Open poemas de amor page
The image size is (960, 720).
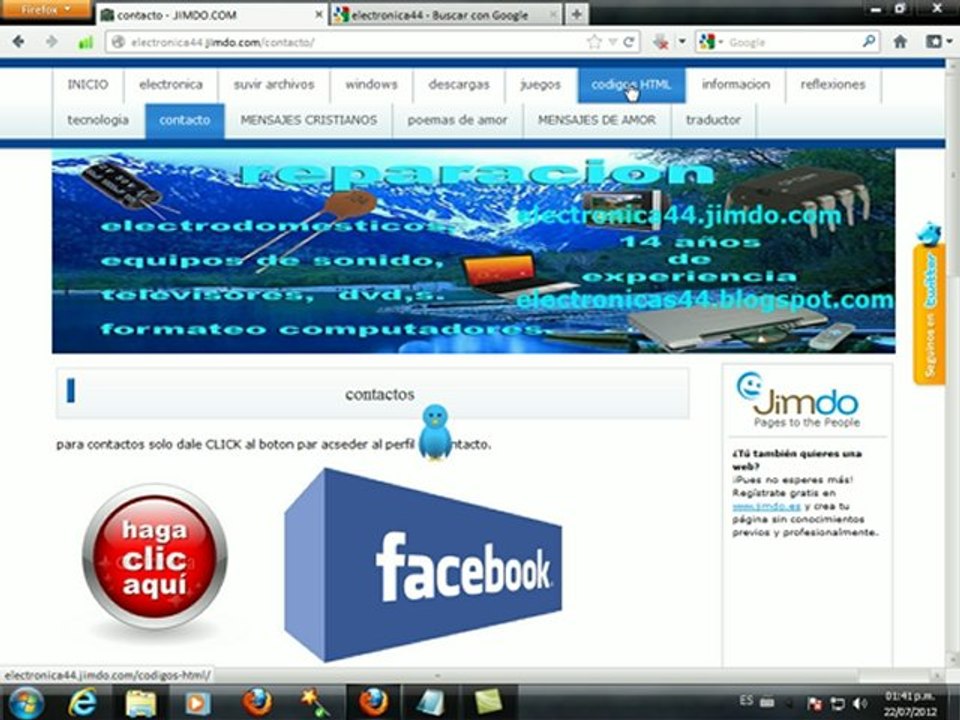[x=457, y=120]
